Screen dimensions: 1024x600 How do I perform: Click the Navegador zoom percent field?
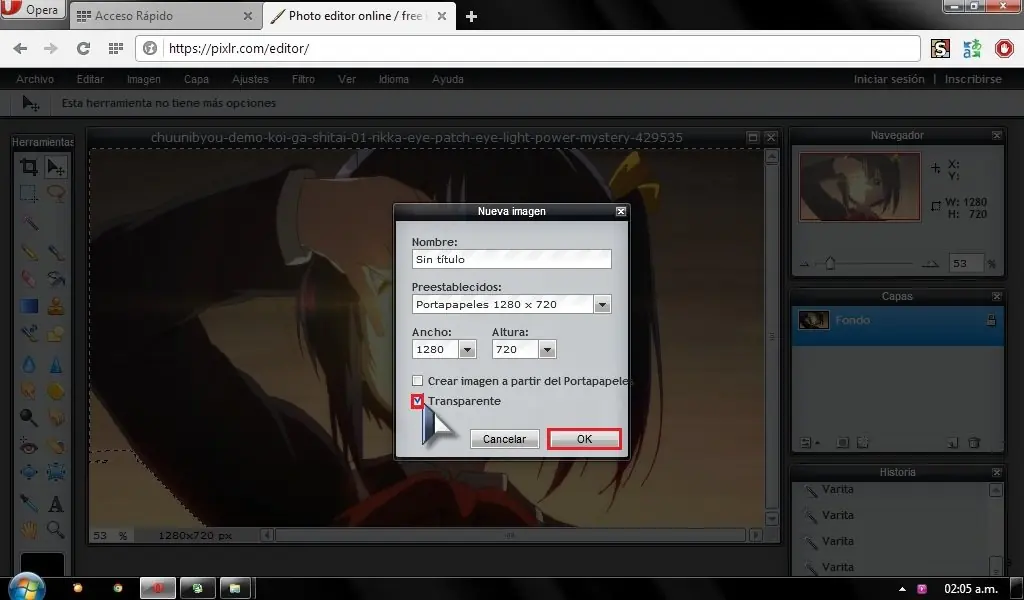pos(966,264)
